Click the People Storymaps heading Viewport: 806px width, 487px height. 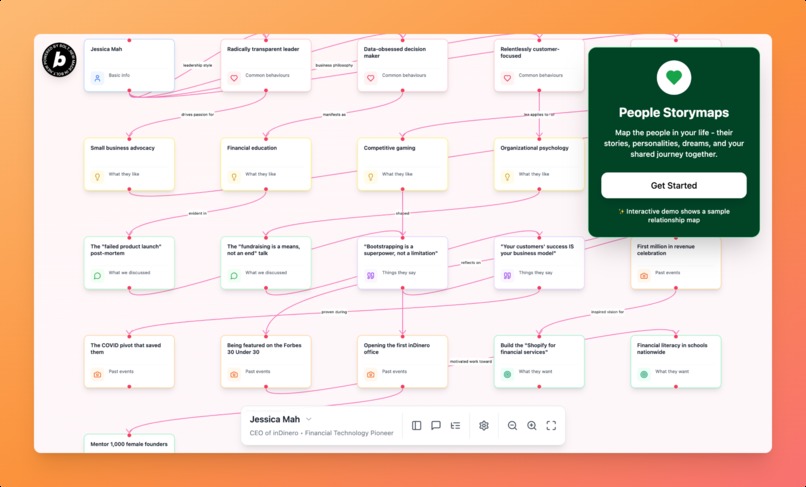[x=673, y=113]
